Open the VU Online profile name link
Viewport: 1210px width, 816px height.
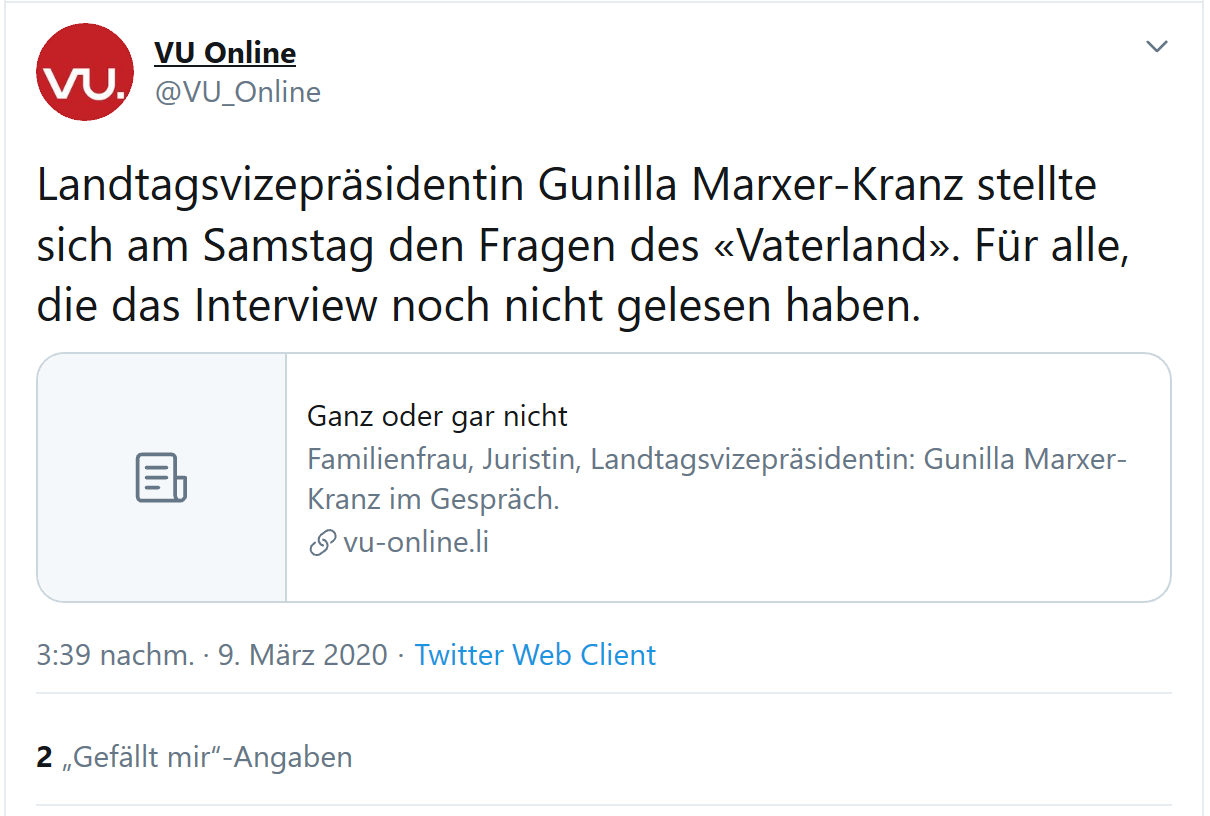coord(225,52)
